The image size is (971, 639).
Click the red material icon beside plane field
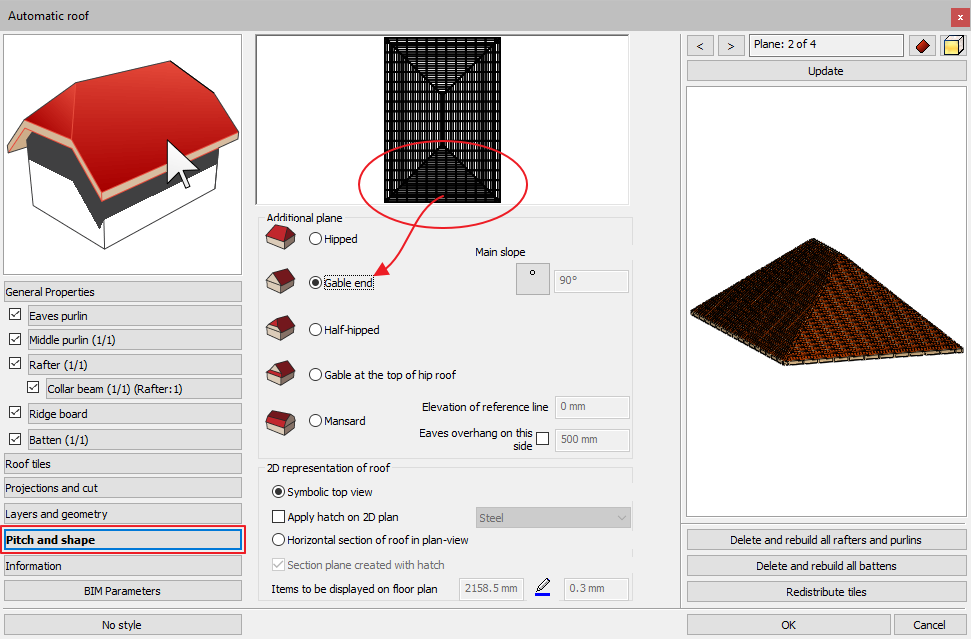[x=922, y=45]
